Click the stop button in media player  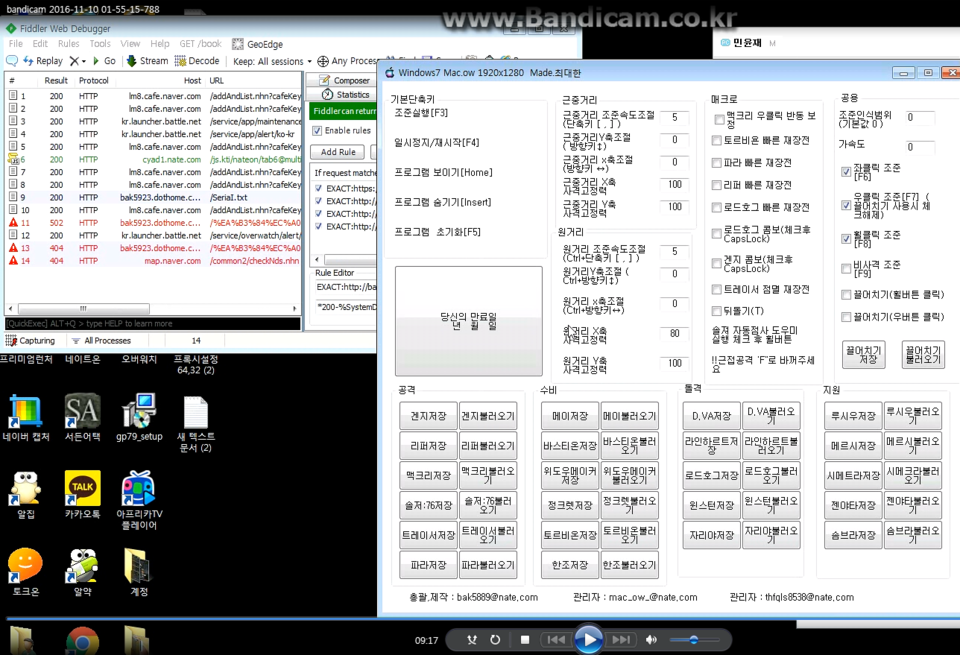[525, 640]
